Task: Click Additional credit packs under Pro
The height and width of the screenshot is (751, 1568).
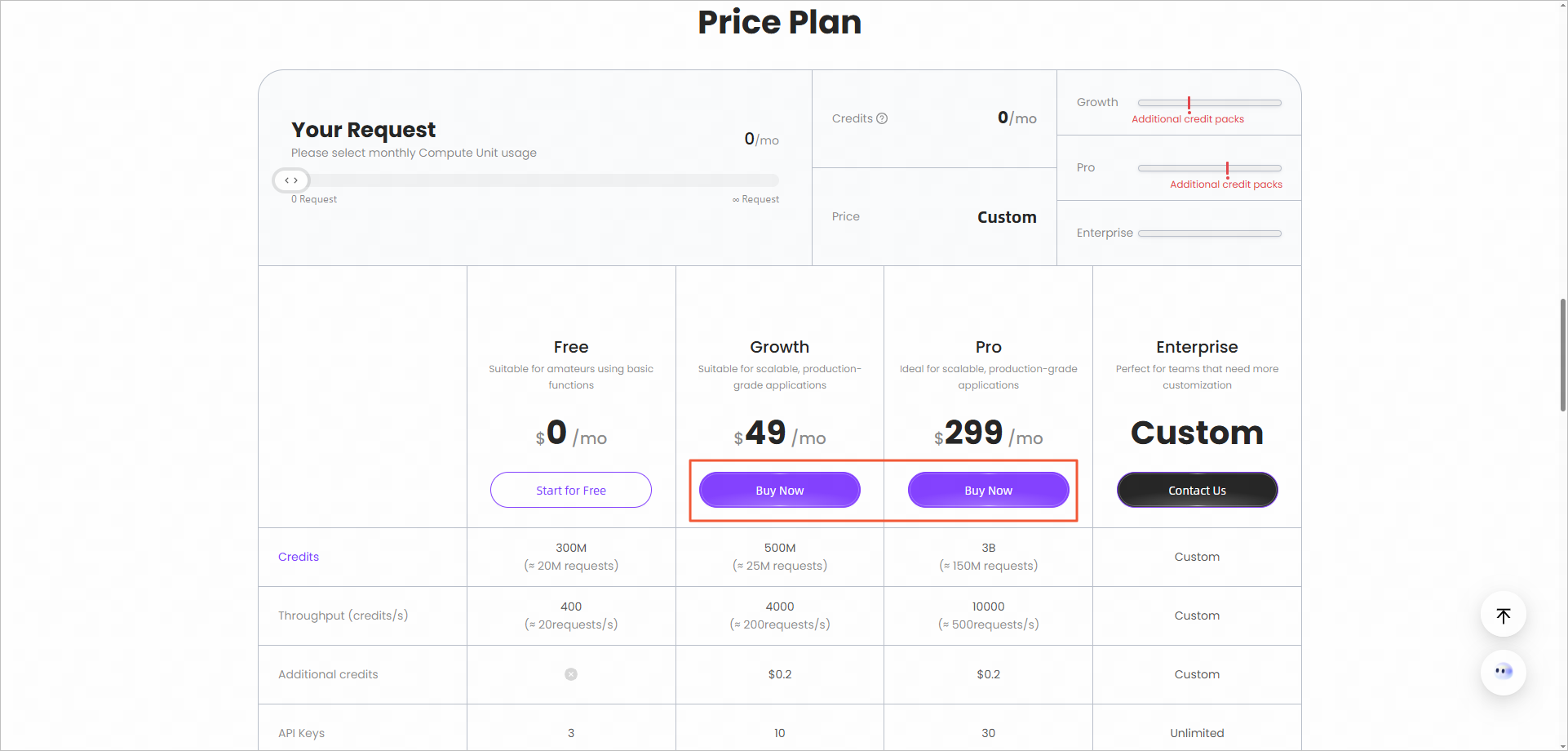Action: [x=1226, y=184]
